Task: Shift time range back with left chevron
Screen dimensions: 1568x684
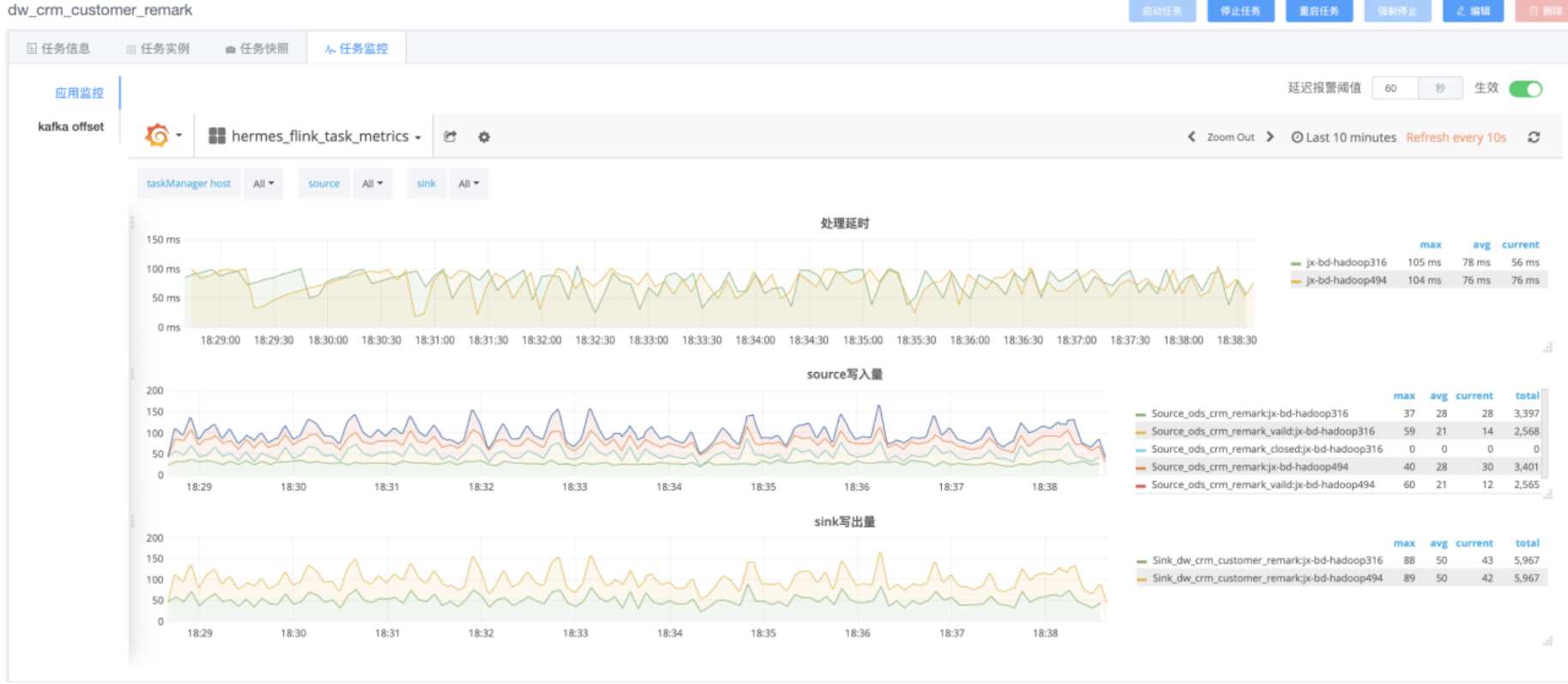Action: 1191,136
